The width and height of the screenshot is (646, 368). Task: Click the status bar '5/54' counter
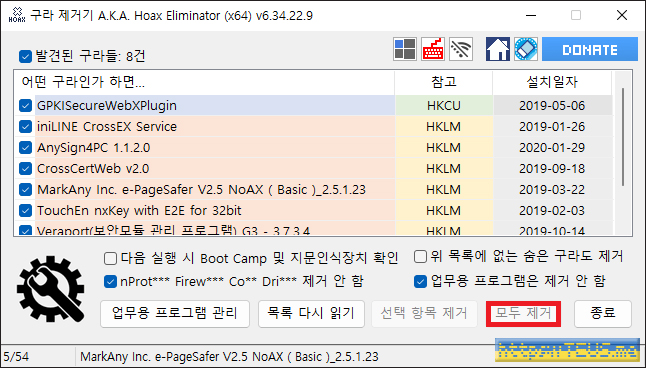(x=16, y=356)
